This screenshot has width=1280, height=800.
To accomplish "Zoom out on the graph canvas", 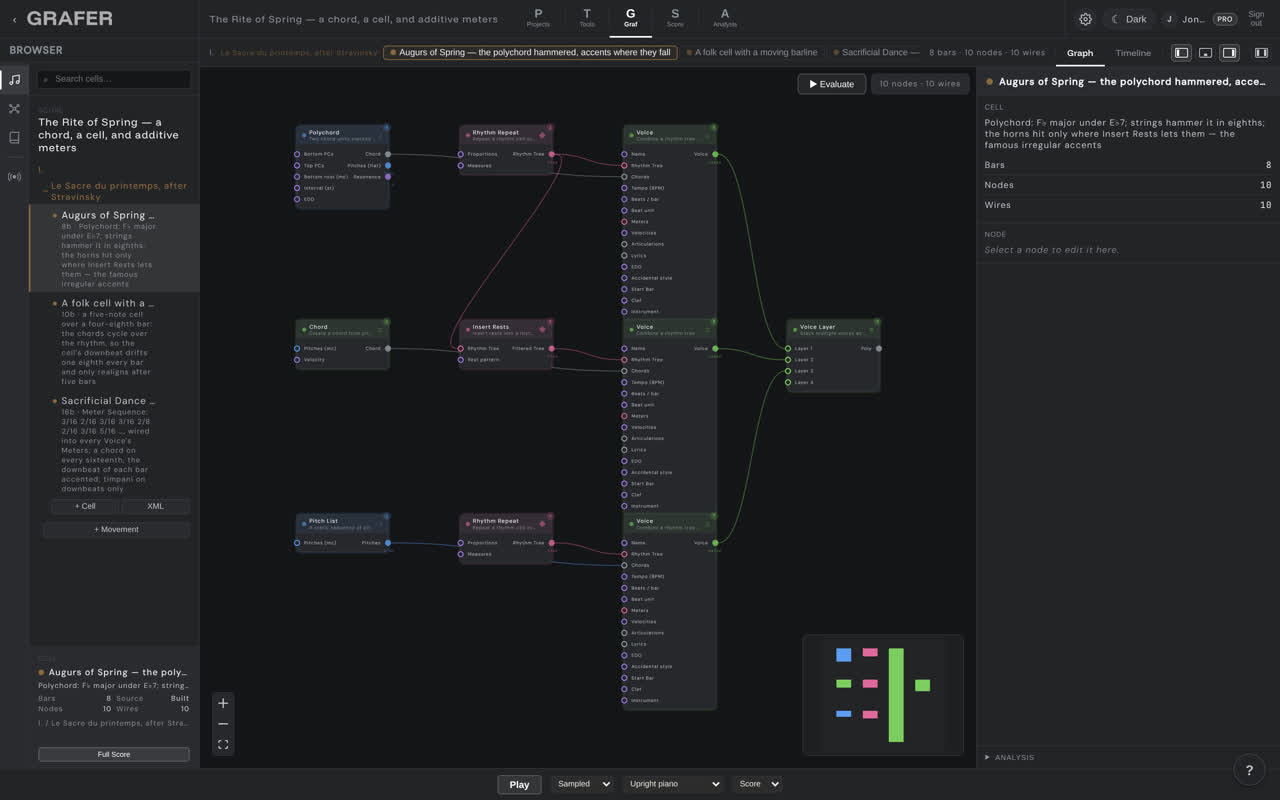I will coord(223,724).
